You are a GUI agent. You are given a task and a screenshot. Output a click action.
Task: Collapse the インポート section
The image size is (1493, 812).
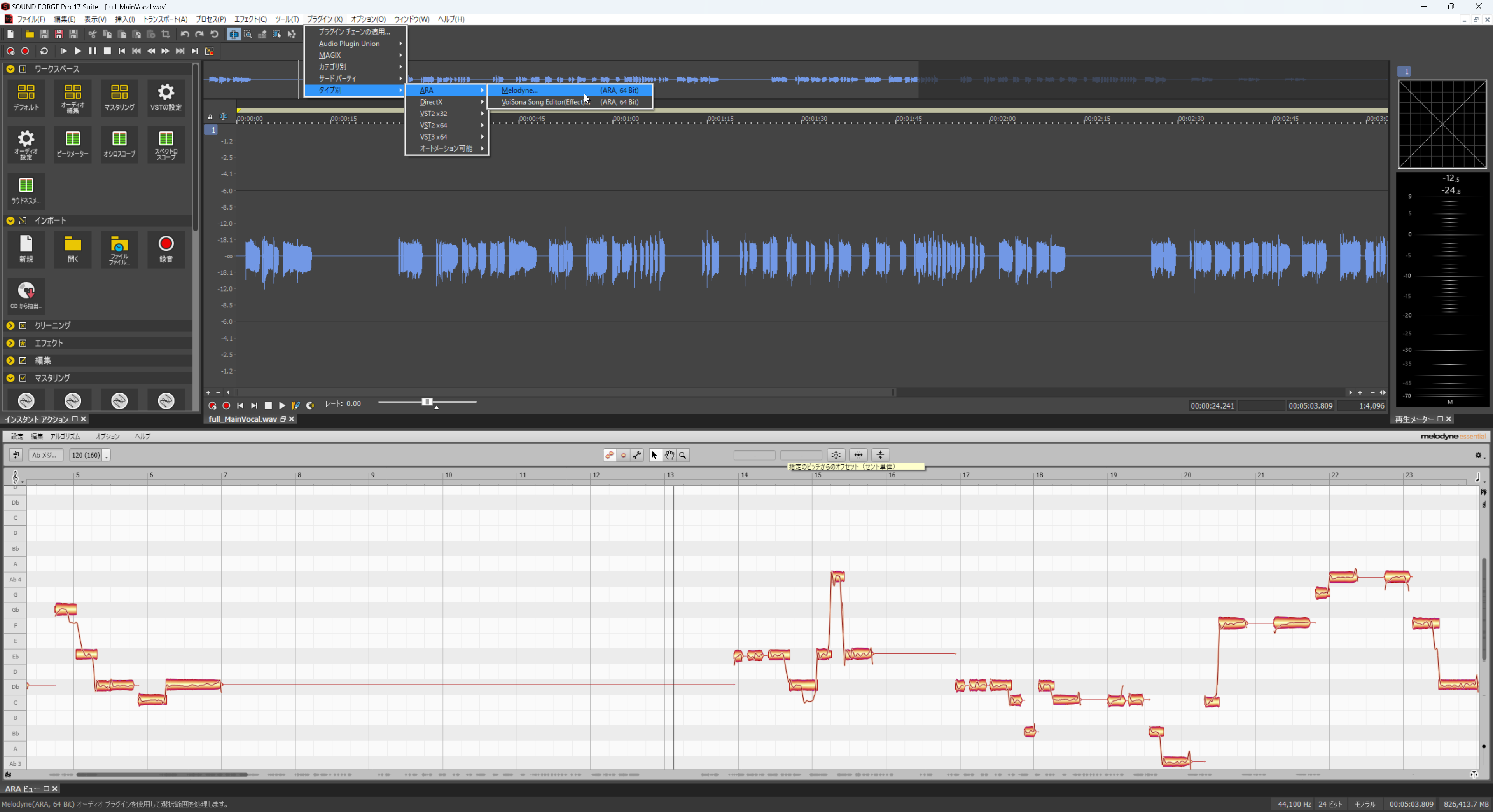coord(10,221)
